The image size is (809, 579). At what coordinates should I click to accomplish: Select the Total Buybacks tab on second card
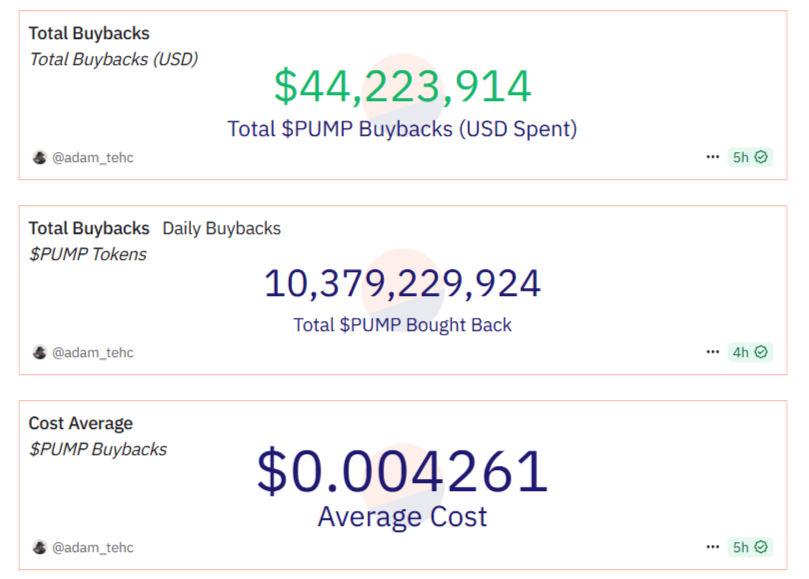point(88,228)
